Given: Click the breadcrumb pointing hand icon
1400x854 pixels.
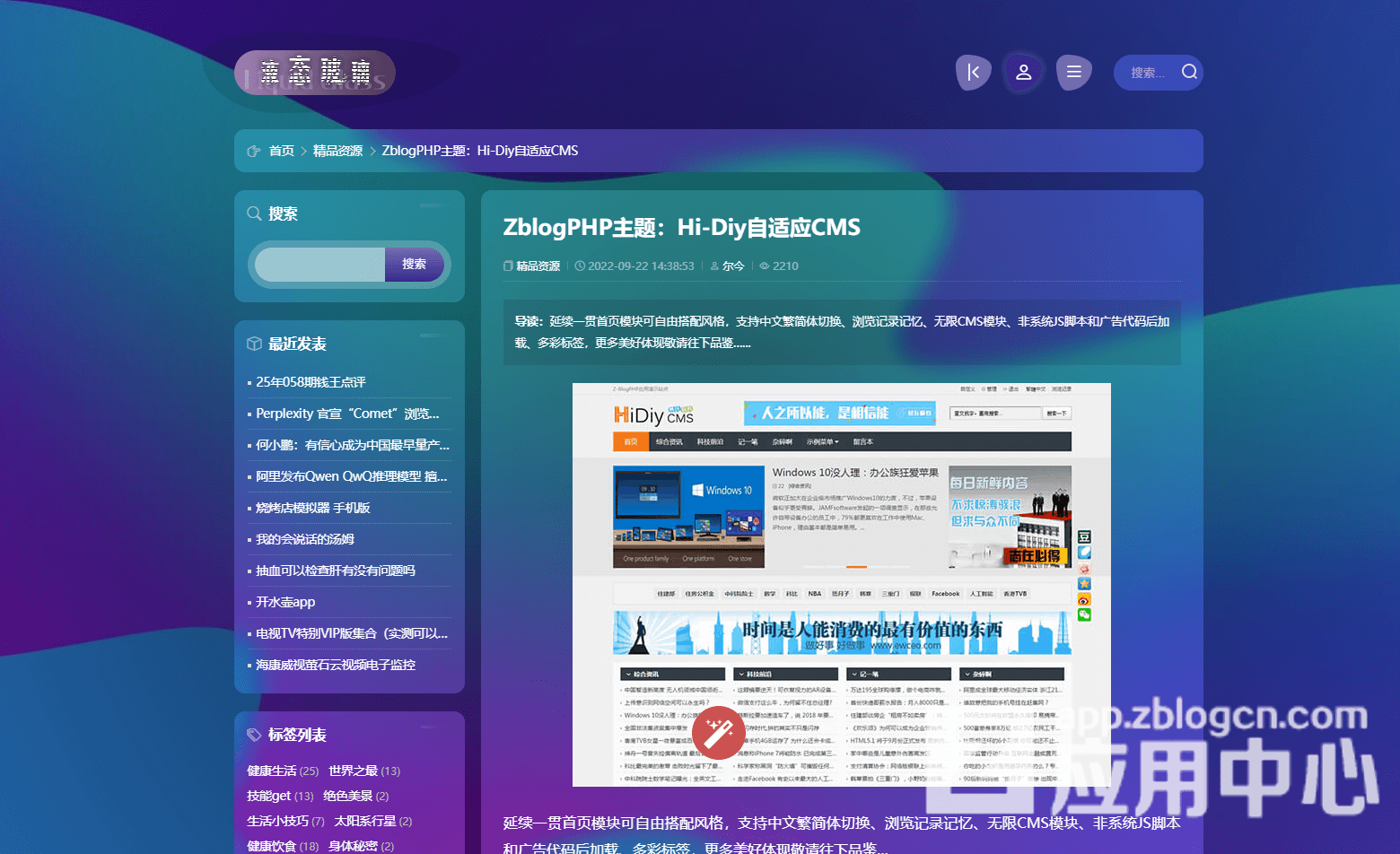Looking at the screenshot, I should click(254, 151).
